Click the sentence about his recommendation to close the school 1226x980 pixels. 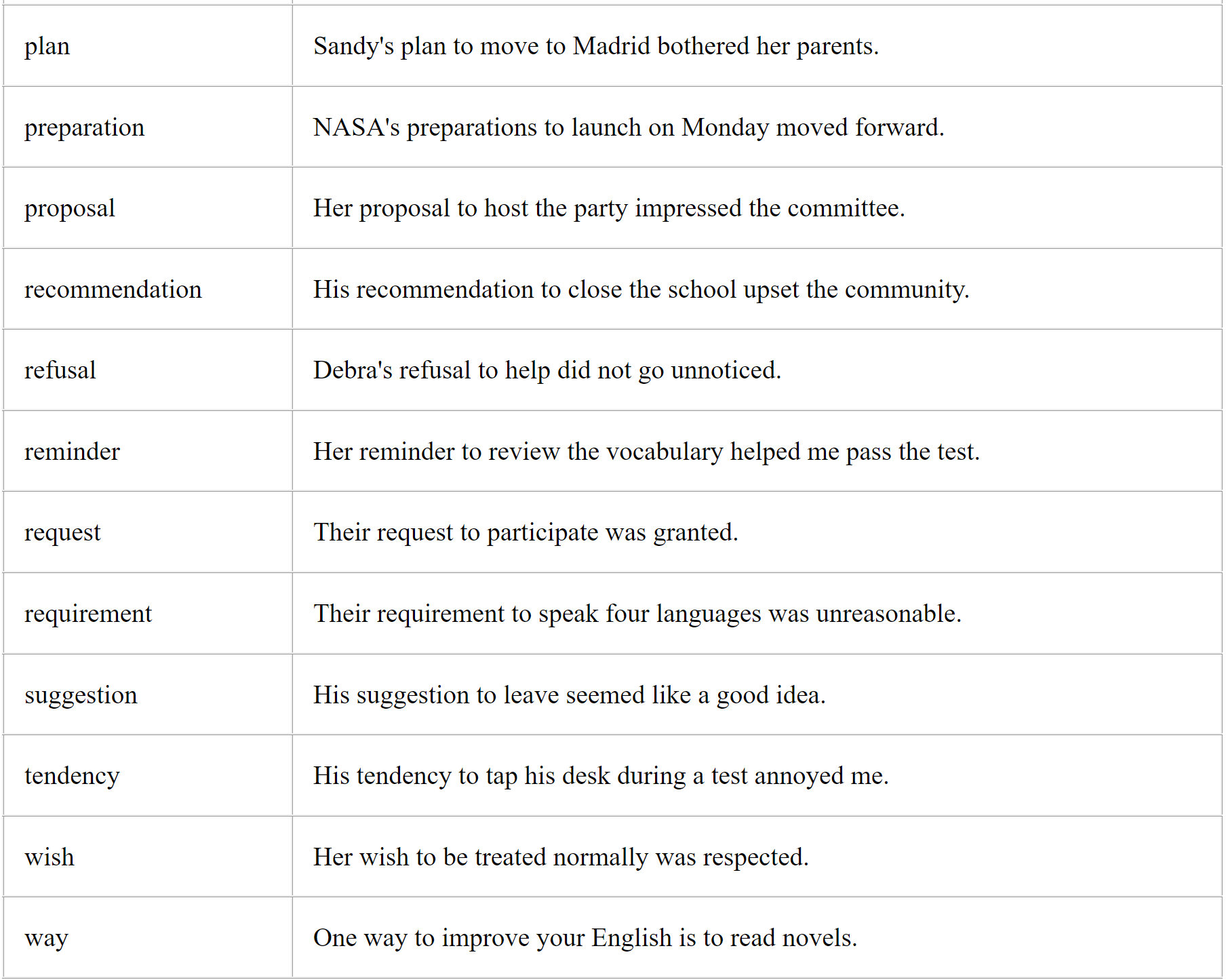coord(641,290)
